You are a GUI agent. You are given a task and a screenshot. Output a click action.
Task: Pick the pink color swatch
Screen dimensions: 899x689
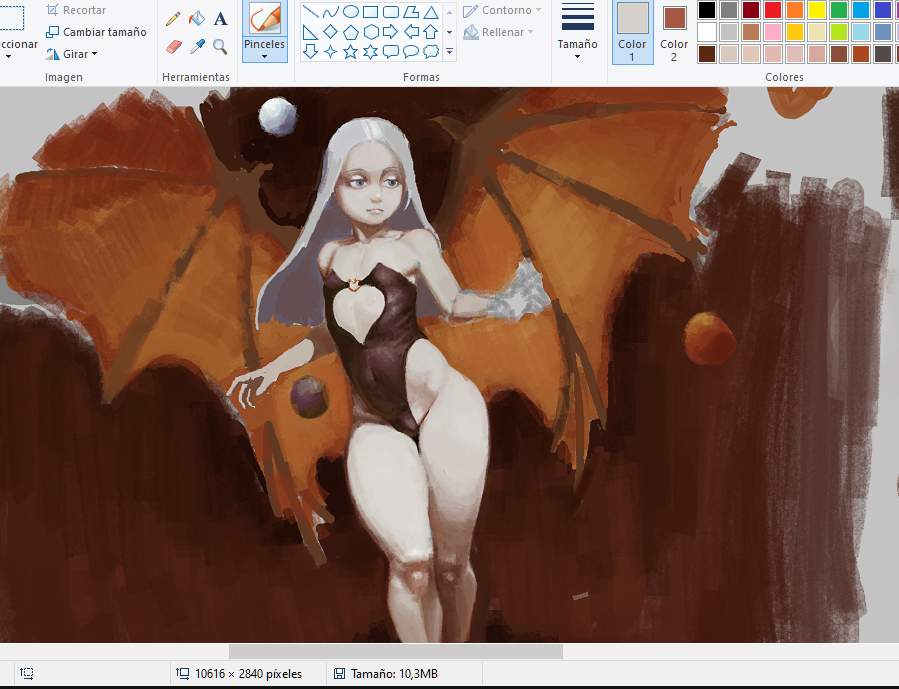(773, 32)
